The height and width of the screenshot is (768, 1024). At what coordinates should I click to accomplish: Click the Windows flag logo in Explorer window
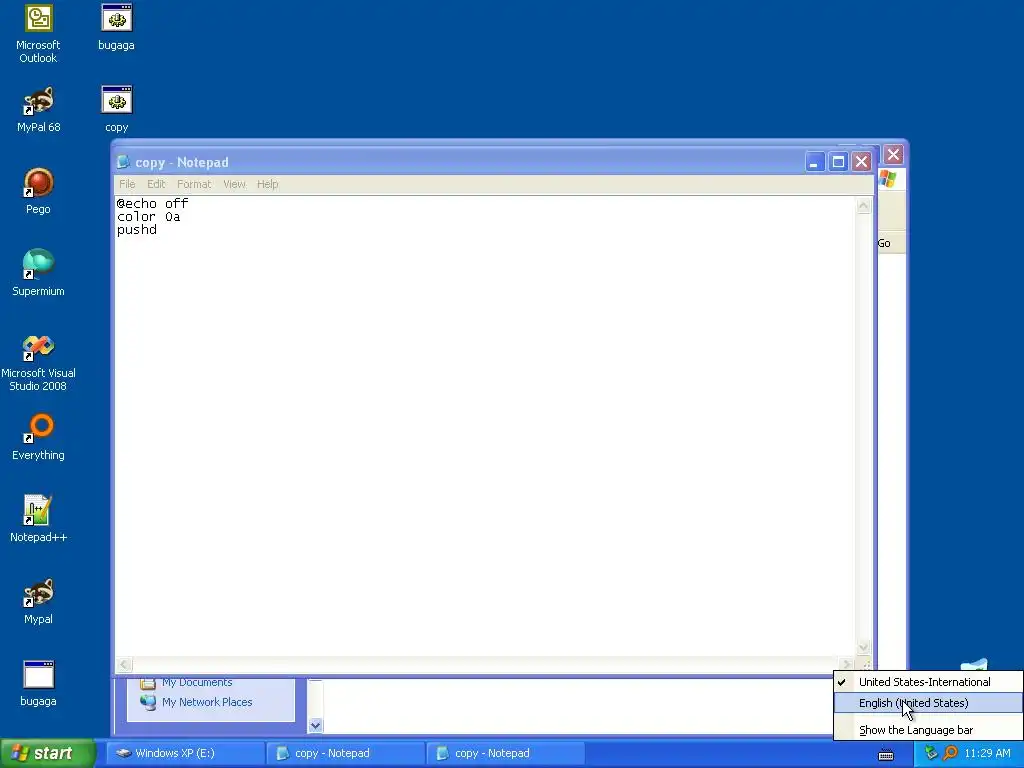point(888,178)
